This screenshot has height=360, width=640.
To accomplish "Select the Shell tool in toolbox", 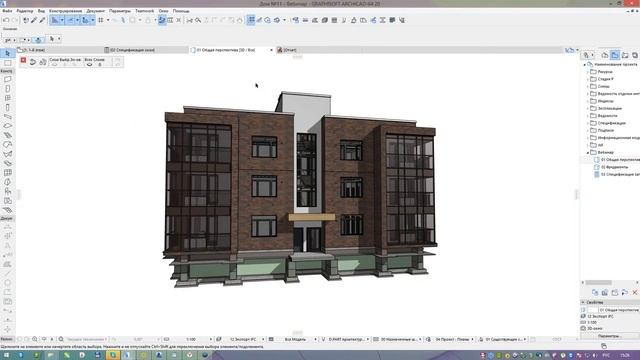I will 7,154.
